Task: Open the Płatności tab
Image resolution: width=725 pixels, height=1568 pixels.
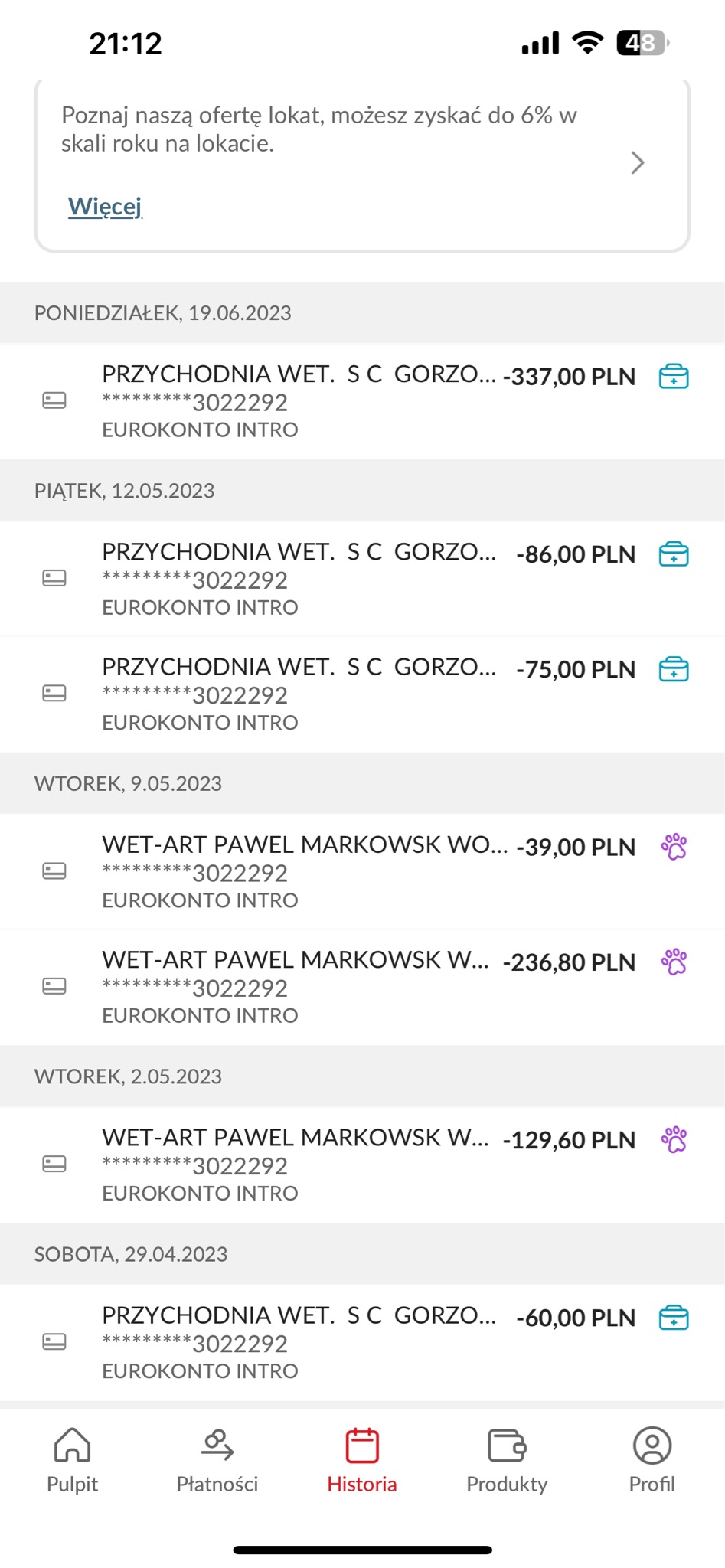Action: pos(217,1461)
